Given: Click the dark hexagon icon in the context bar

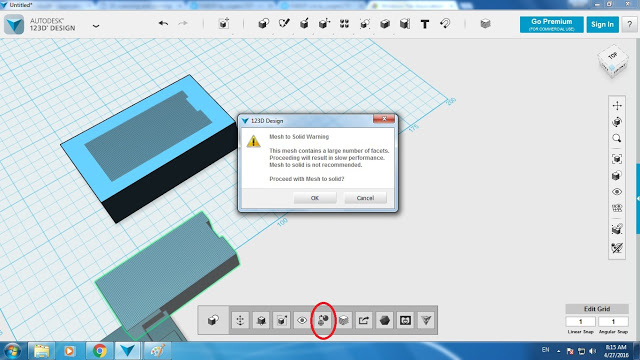Looking at the screenshot, I should coord(384,320).
